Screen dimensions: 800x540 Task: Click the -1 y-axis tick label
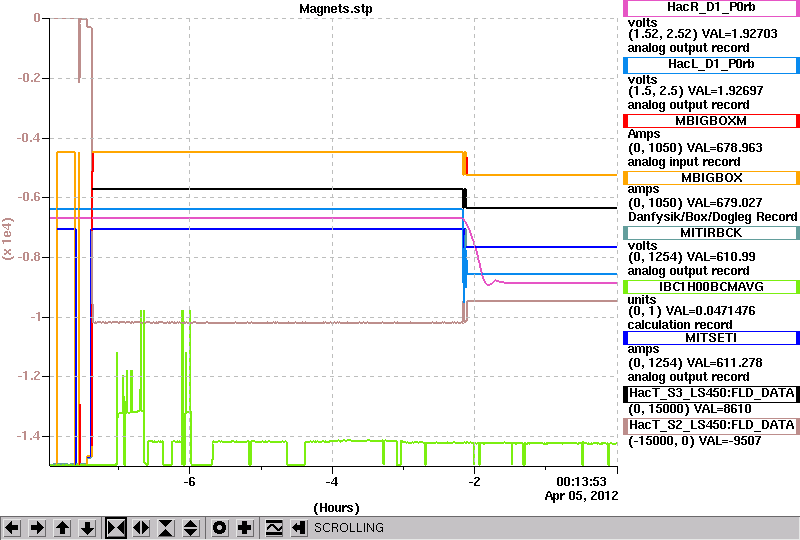pyautogui.click(x=35, y=317)
